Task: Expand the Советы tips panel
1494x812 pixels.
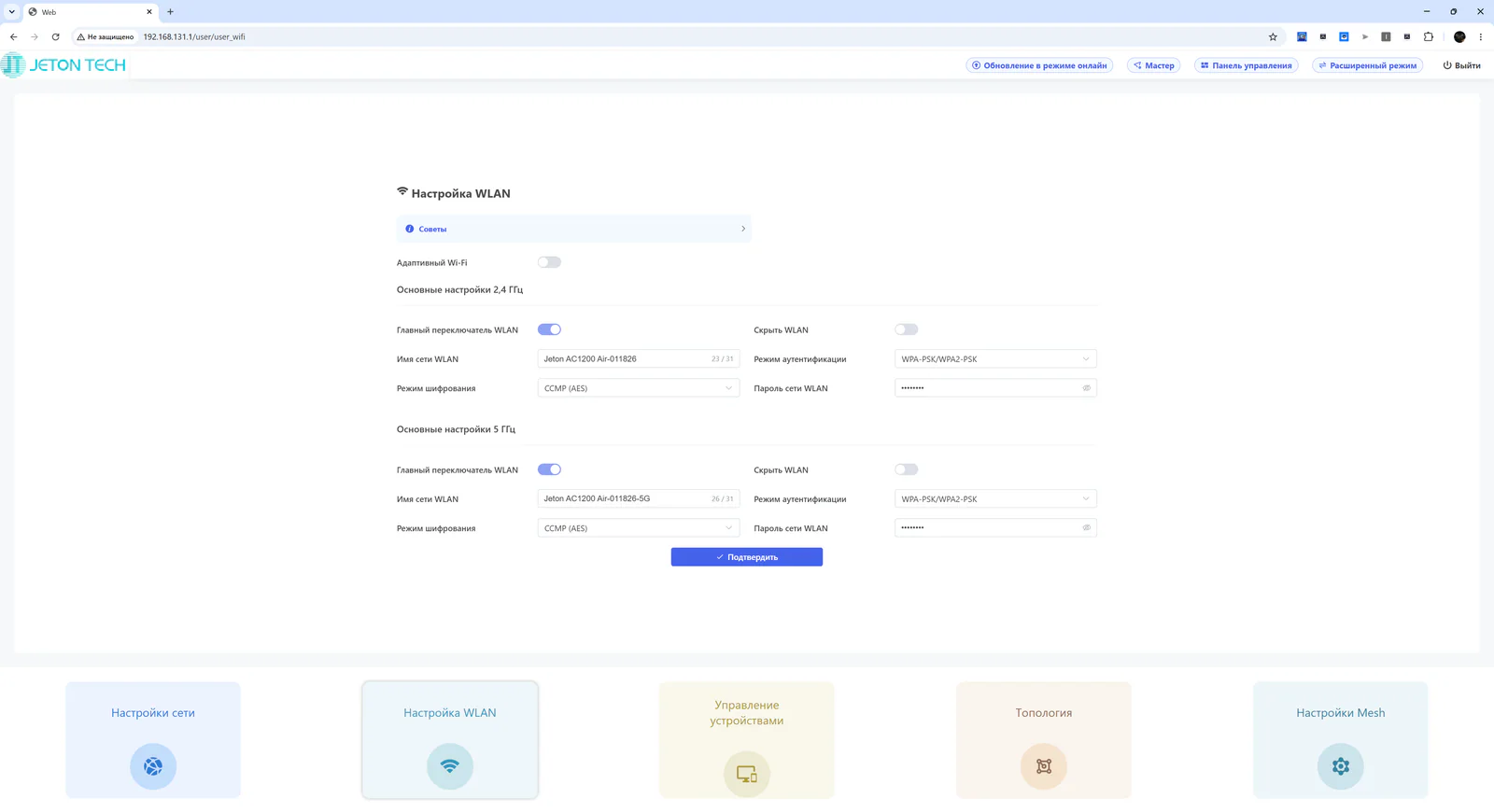Action: [x=574, y=229]
